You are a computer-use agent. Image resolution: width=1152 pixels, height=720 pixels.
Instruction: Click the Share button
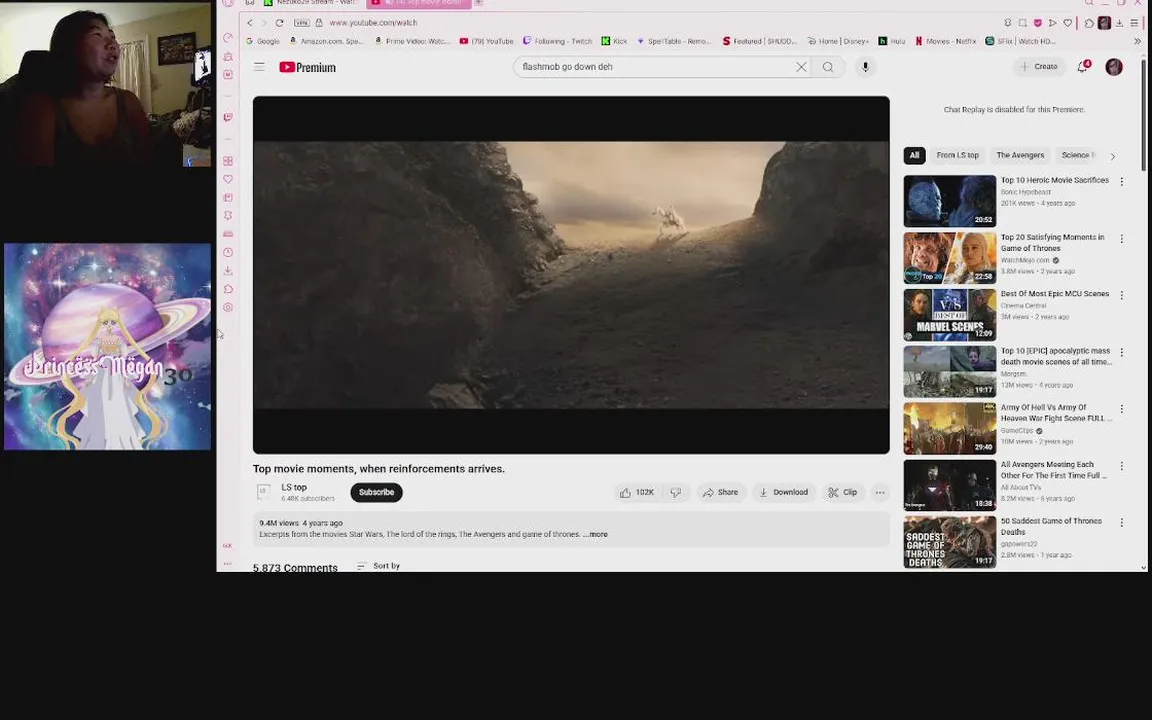(721, 492)
